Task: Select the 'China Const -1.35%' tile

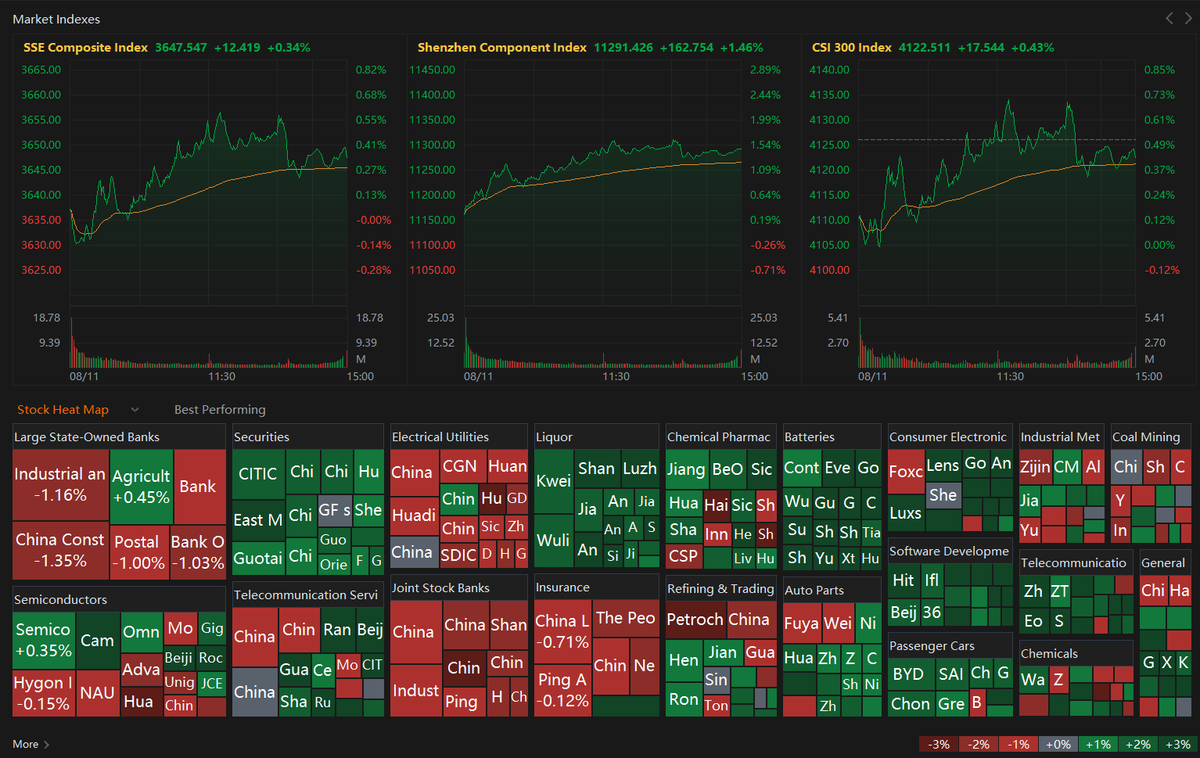Action: coord(60,550)
